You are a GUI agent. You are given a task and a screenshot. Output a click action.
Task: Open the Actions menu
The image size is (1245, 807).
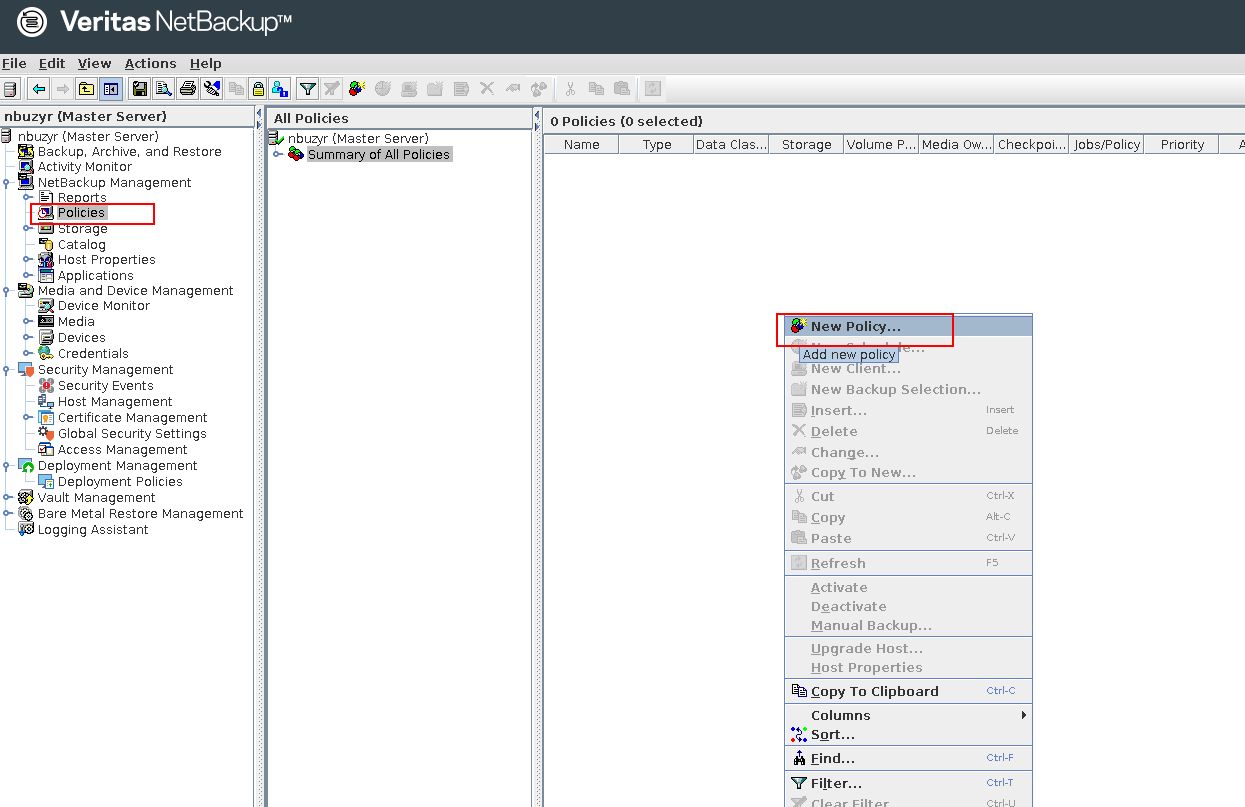click(150, 63)
